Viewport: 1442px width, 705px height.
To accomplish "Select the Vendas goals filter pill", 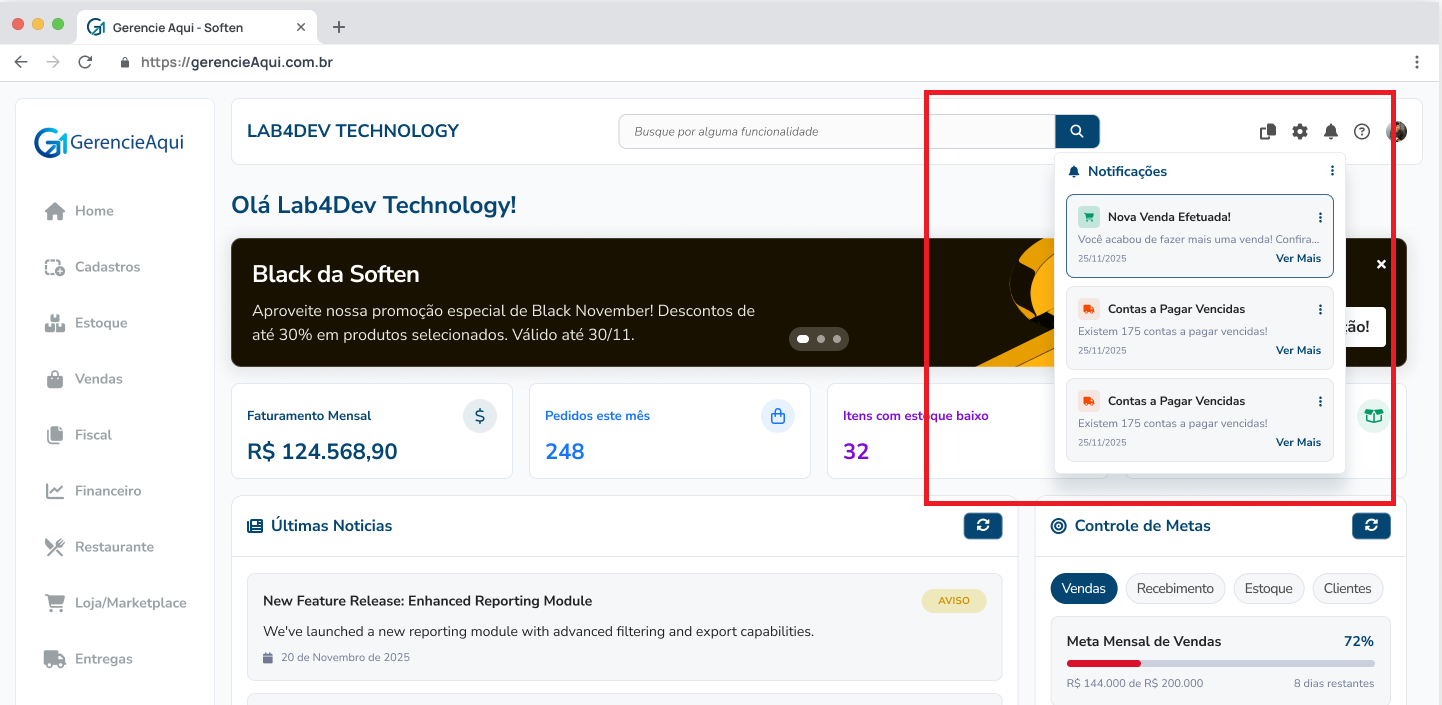I will [1083, 588].
